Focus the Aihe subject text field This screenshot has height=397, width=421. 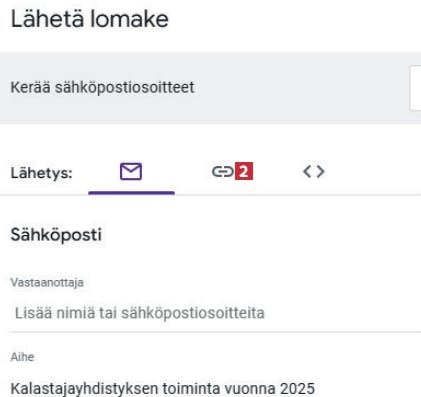(215, 388)
